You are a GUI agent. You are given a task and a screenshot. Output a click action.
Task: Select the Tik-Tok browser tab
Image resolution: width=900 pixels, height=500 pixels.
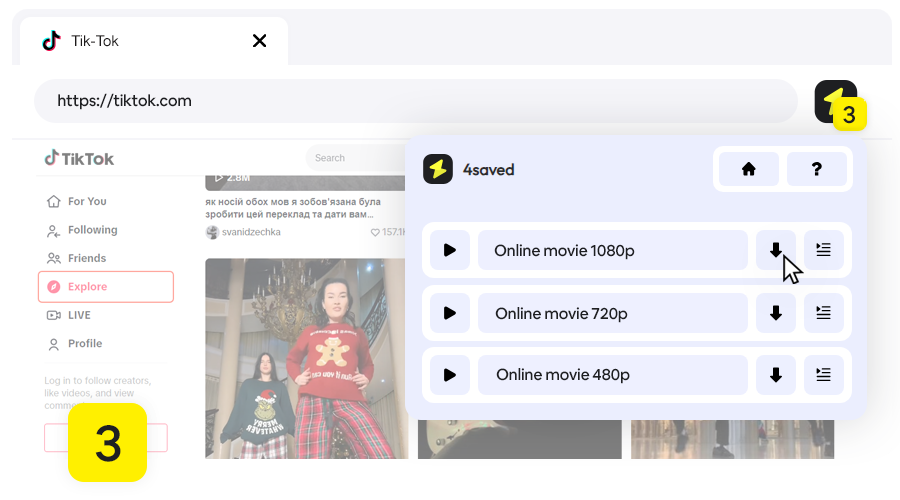point(140,41)
